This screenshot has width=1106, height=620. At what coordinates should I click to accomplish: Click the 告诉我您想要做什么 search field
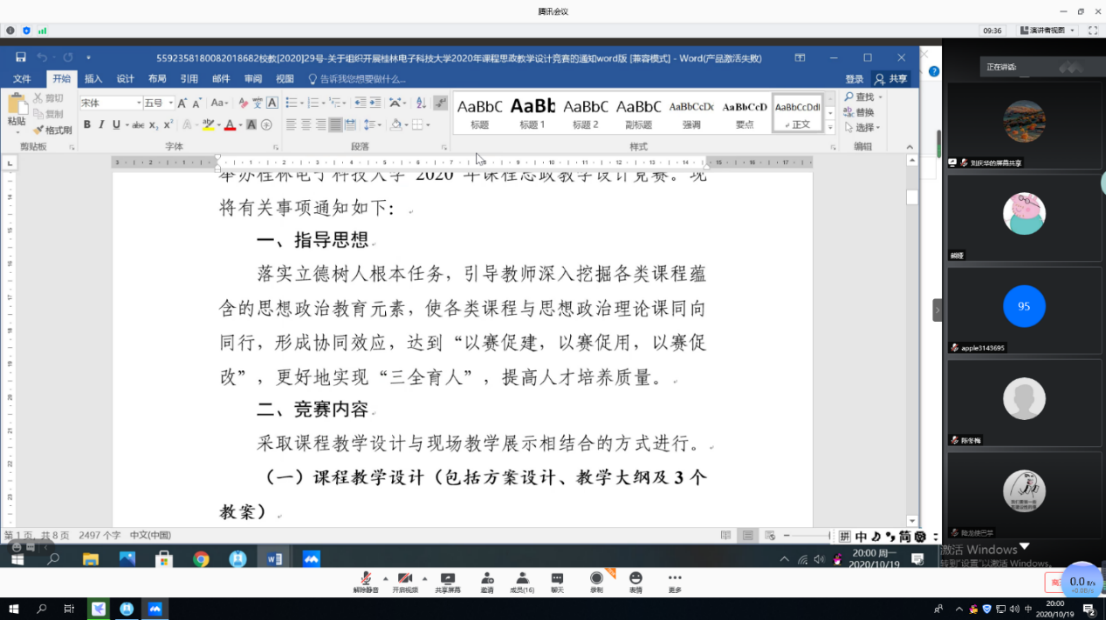tap(362, 79)
